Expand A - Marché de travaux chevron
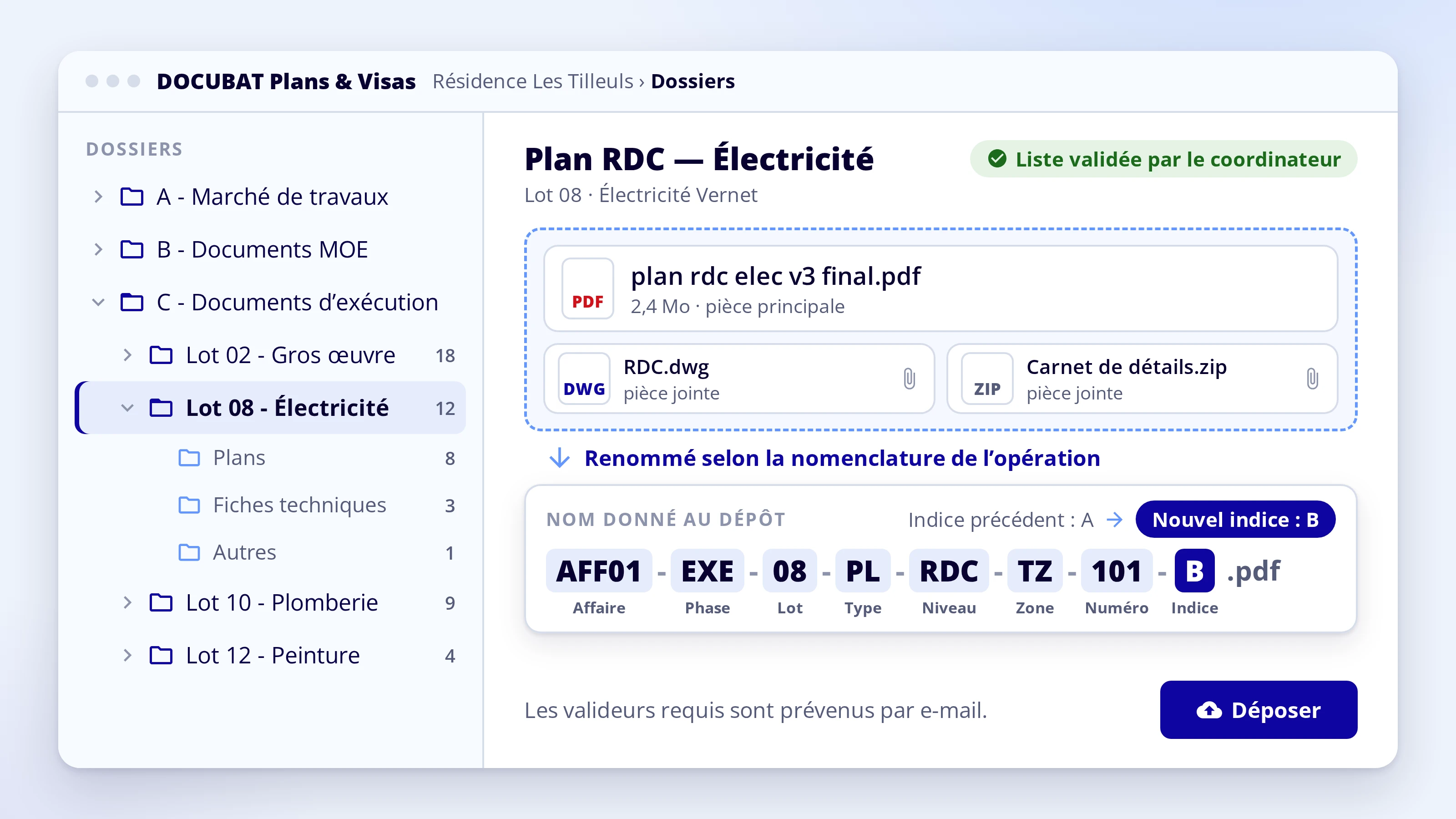Image resolution: width=1456 pixels, height=819 pixels. pyautogui.click(x=98, y=197)
